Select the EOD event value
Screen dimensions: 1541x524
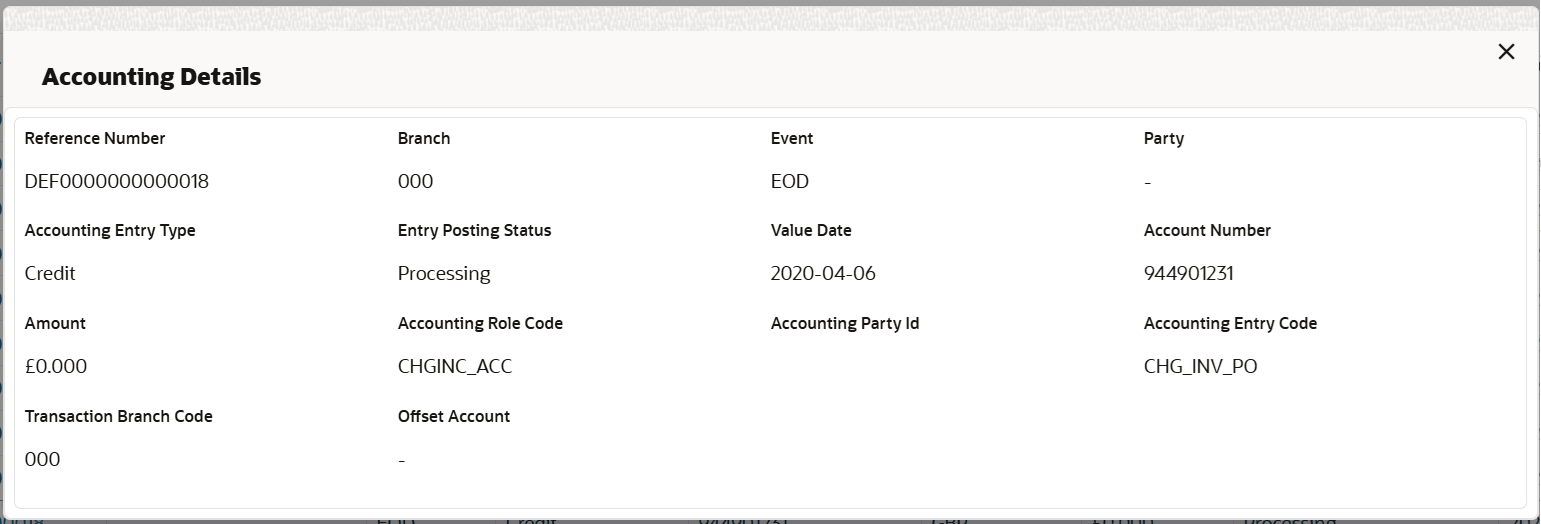pyautogui.click(x=790, y=182)
